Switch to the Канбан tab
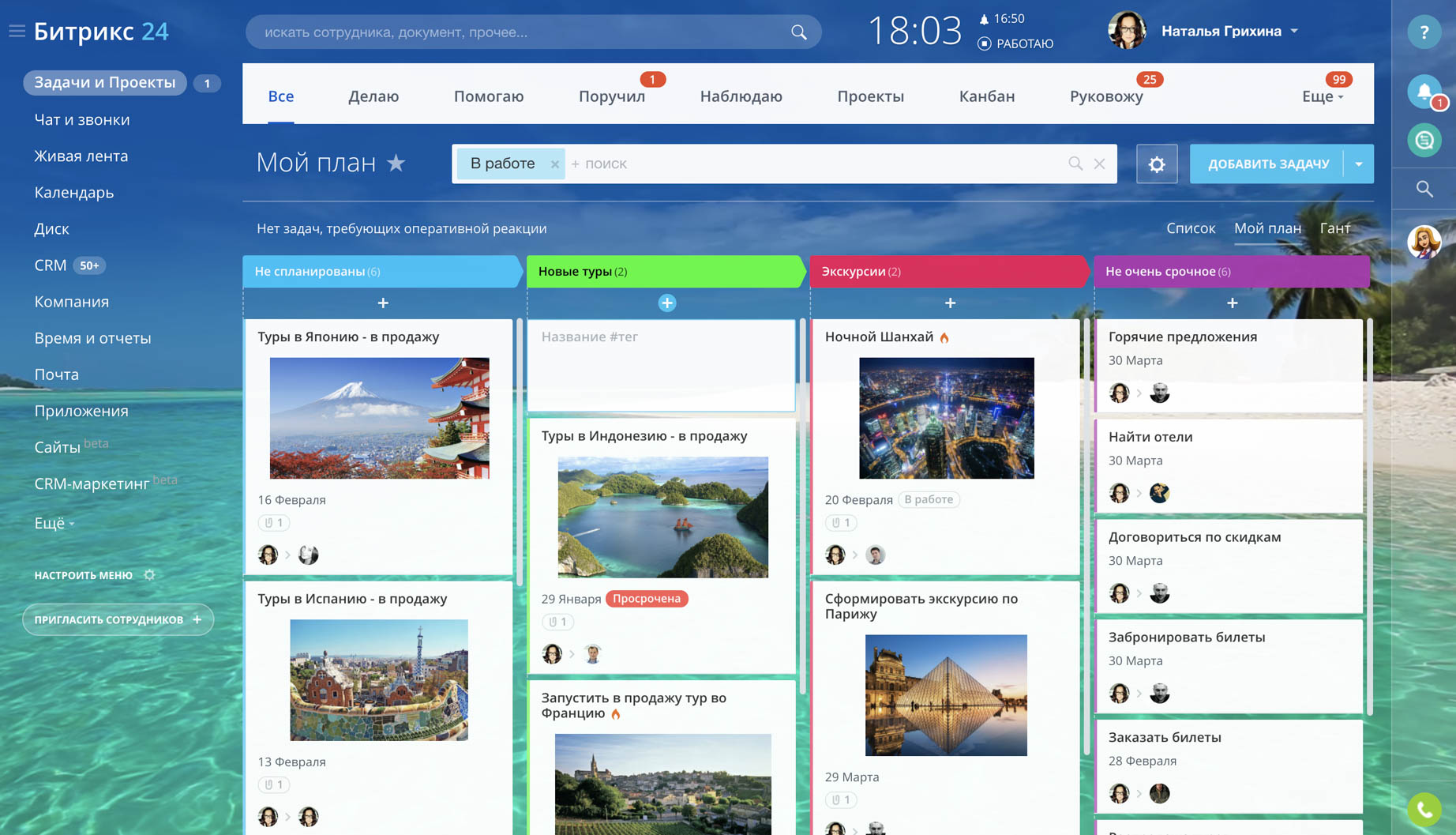The image size is (1456, 835). (986, 96)
